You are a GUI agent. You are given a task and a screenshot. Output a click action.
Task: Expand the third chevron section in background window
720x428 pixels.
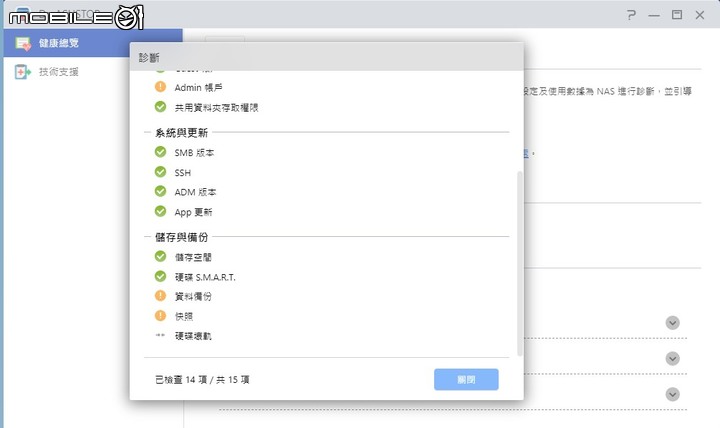[673, 394]
